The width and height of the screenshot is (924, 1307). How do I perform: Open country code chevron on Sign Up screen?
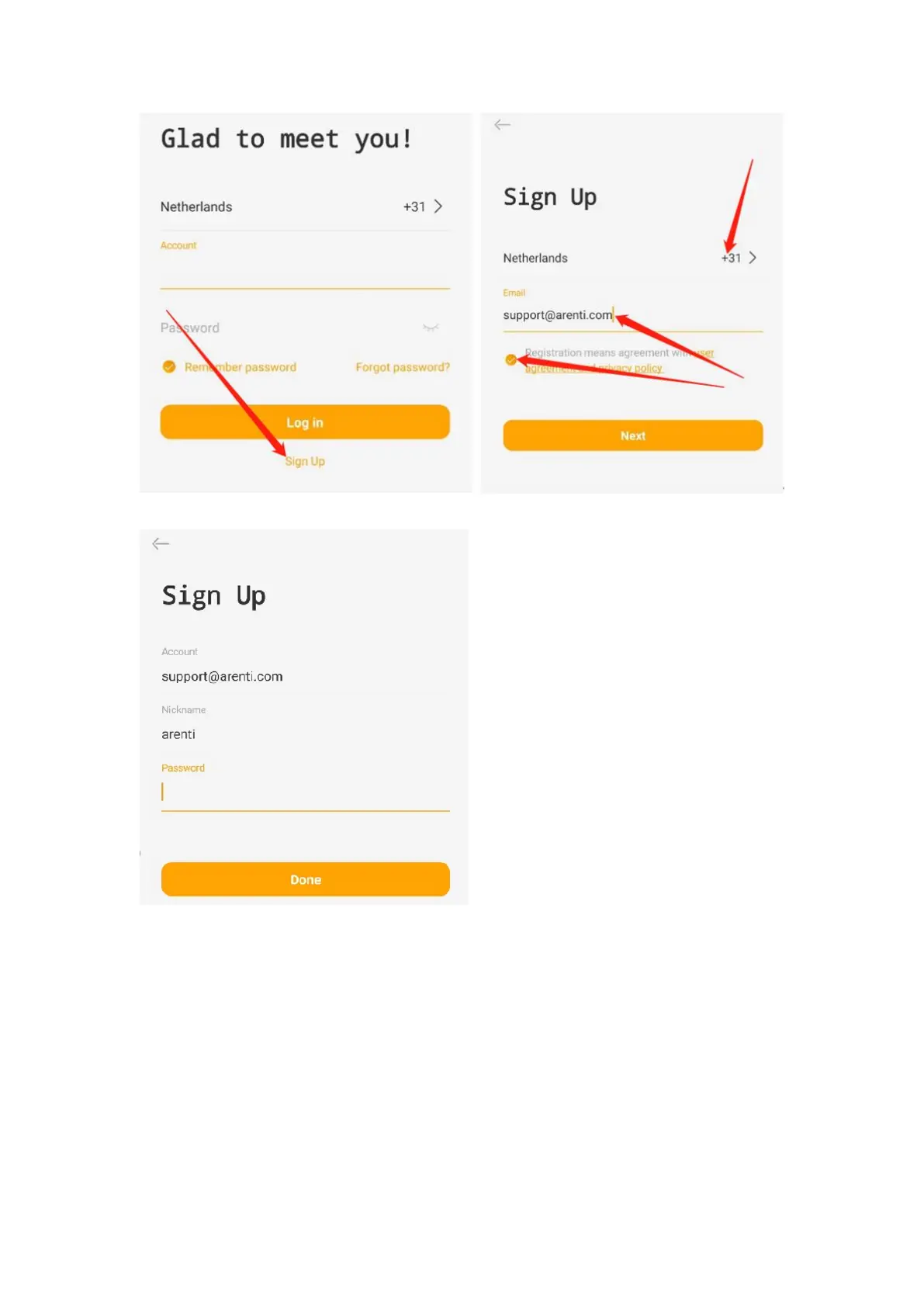(753, 258)
